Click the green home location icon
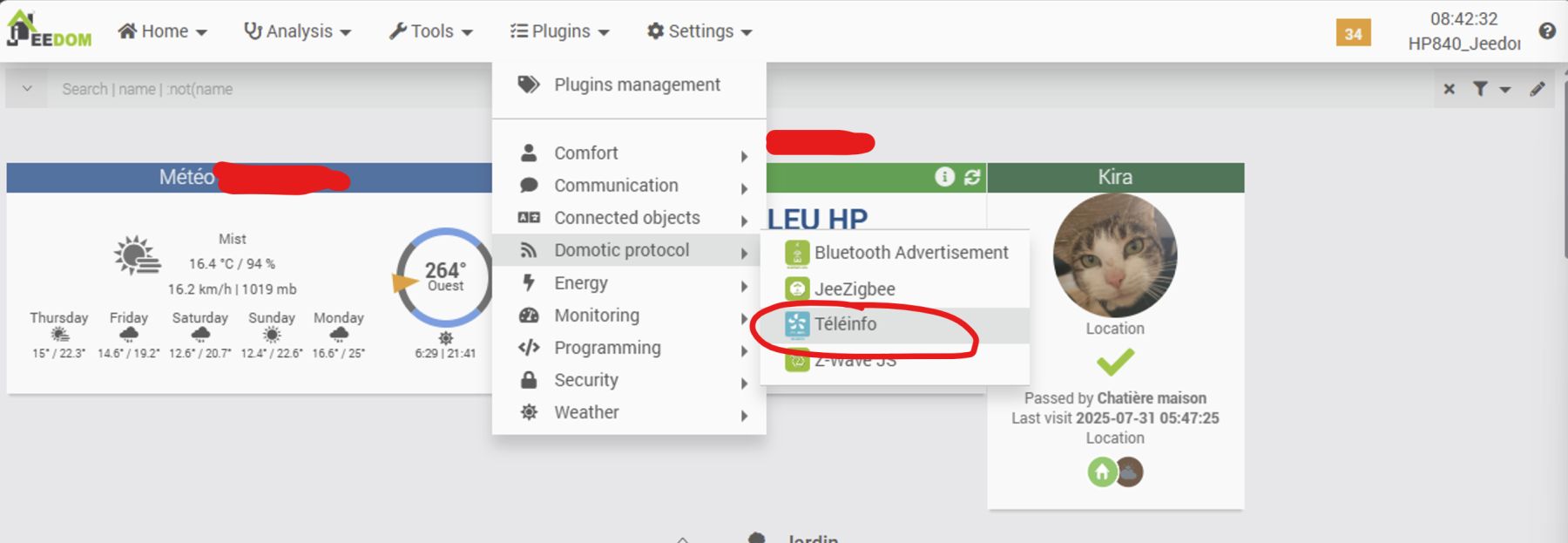Screen dimensions: 1568x543 point(1102,472)
